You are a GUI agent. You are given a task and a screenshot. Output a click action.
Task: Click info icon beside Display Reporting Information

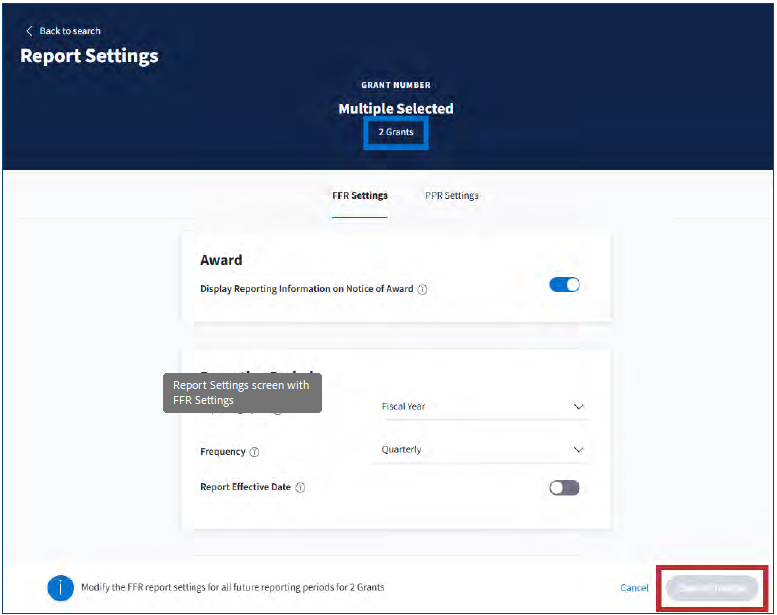422,290
